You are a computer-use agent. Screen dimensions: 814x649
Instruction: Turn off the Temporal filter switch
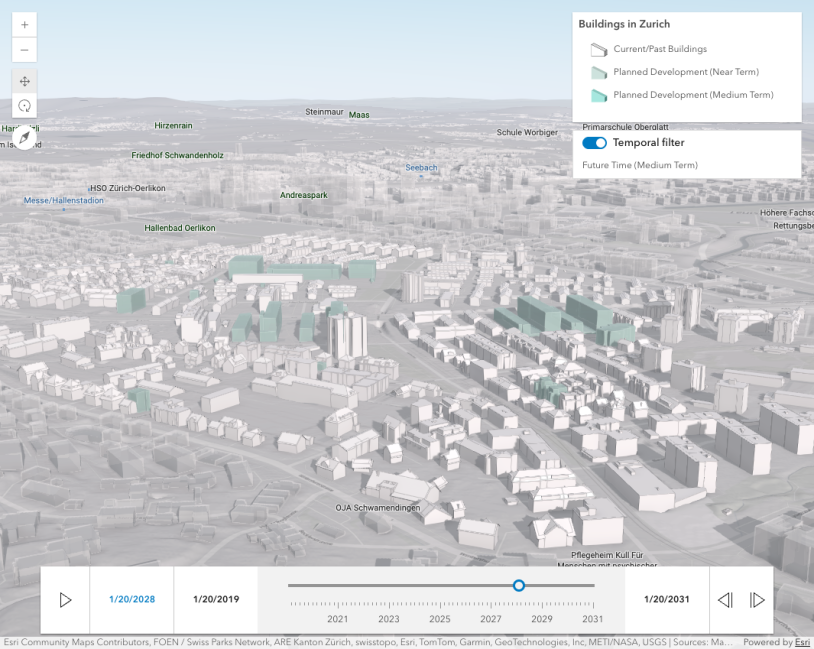[x=594, y=143]
